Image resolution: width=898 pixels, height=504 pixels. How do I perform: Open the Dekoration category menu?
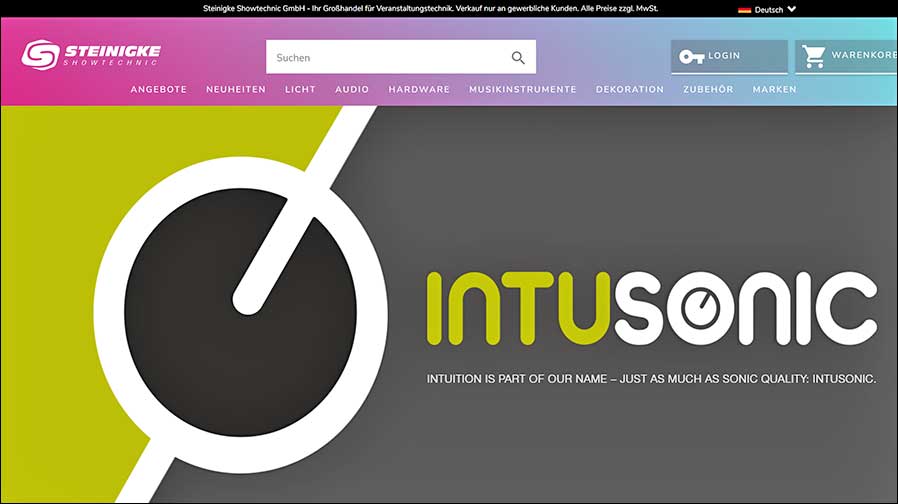click(x=630, y=89)
